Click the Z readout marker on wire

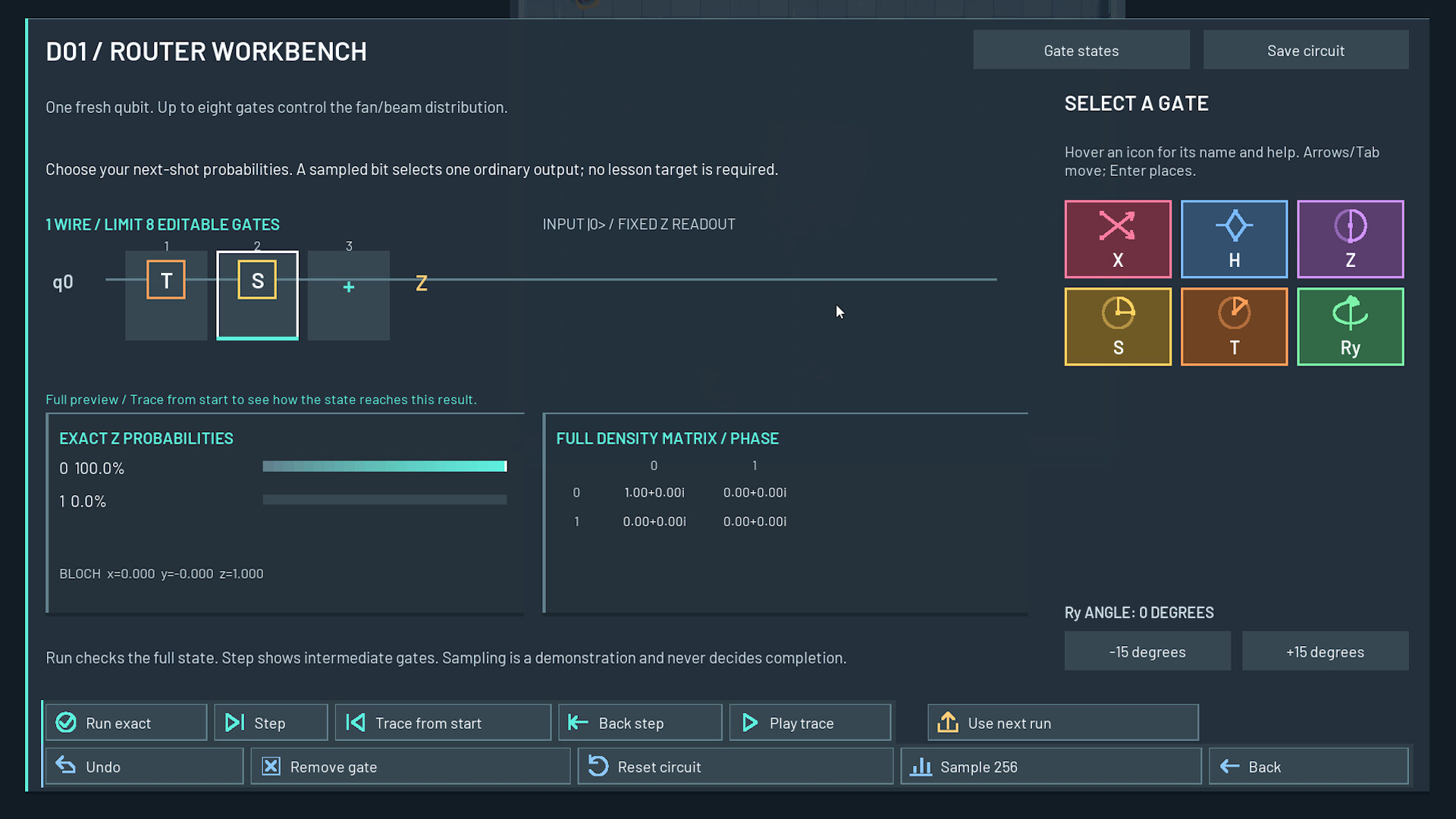click(422, 284)
